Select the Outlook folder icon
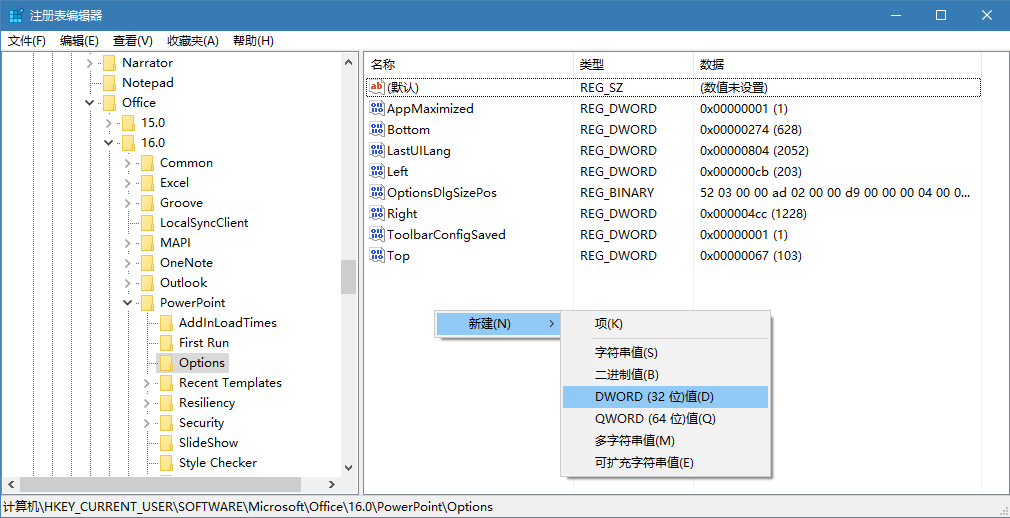 148,282
